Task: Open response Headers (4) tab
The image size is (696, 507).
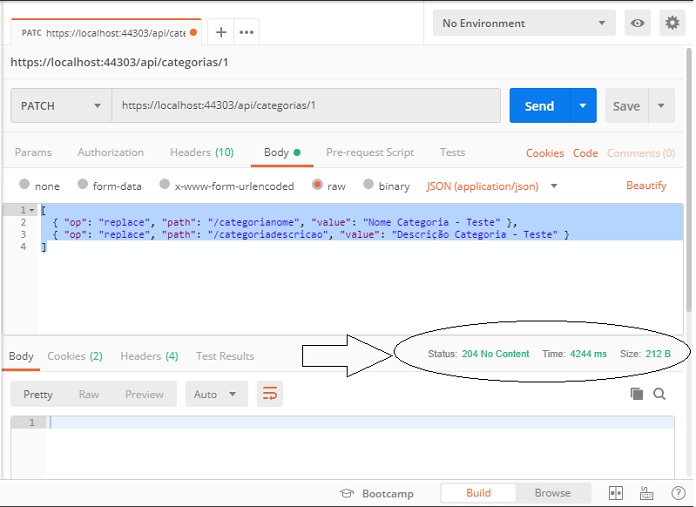Action: (149, 356)
